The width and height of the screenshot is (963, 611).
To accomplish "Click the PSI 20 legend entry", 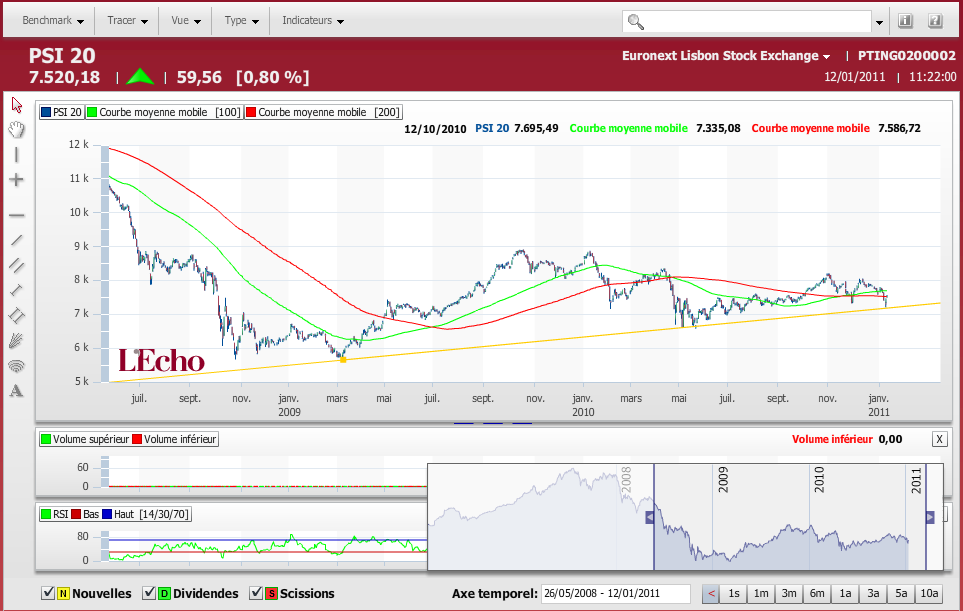I will coord(61,112).
